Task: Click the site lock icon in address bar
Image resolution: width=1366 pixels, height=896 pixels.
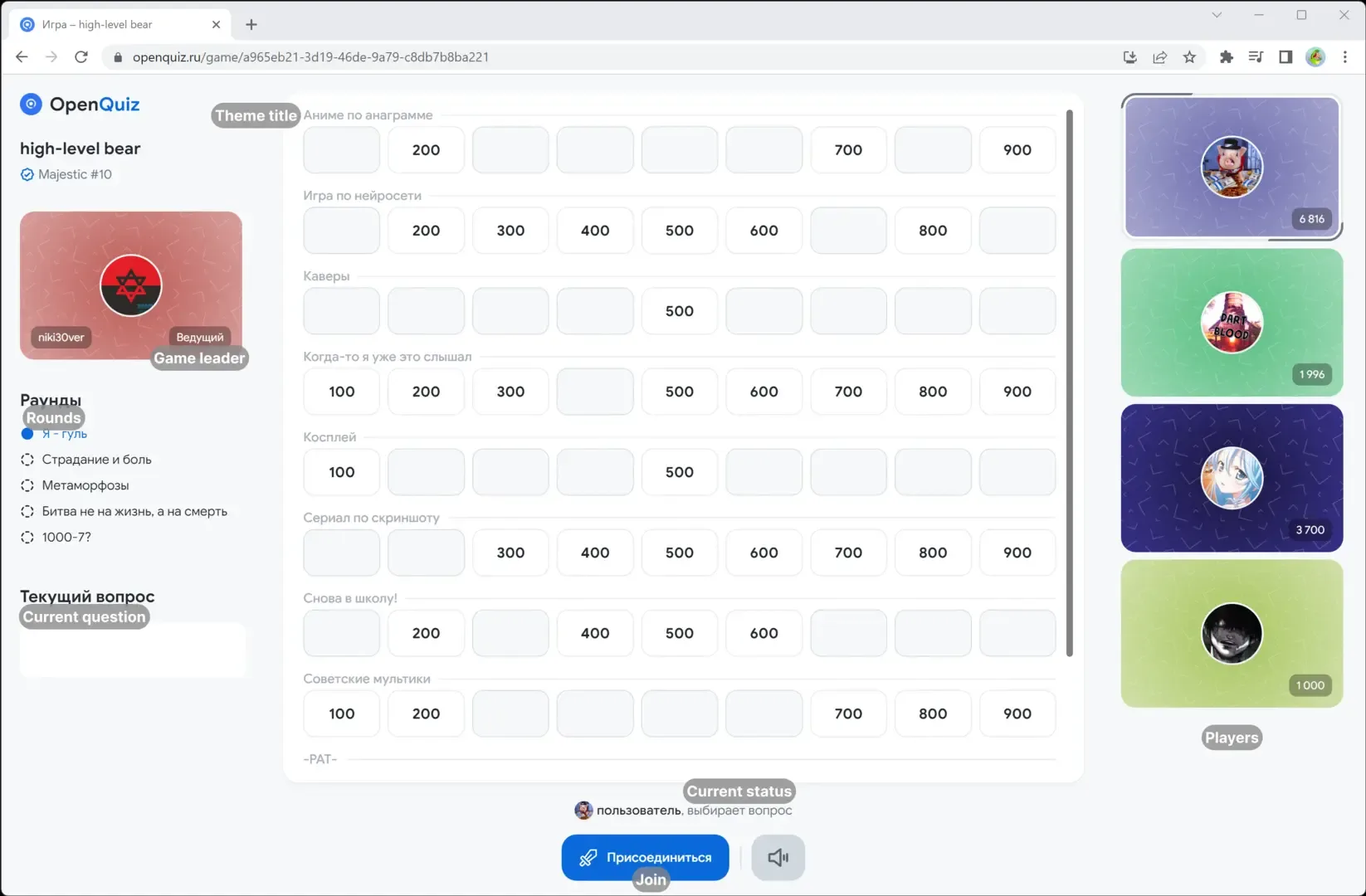Action: tap(117, 57)
